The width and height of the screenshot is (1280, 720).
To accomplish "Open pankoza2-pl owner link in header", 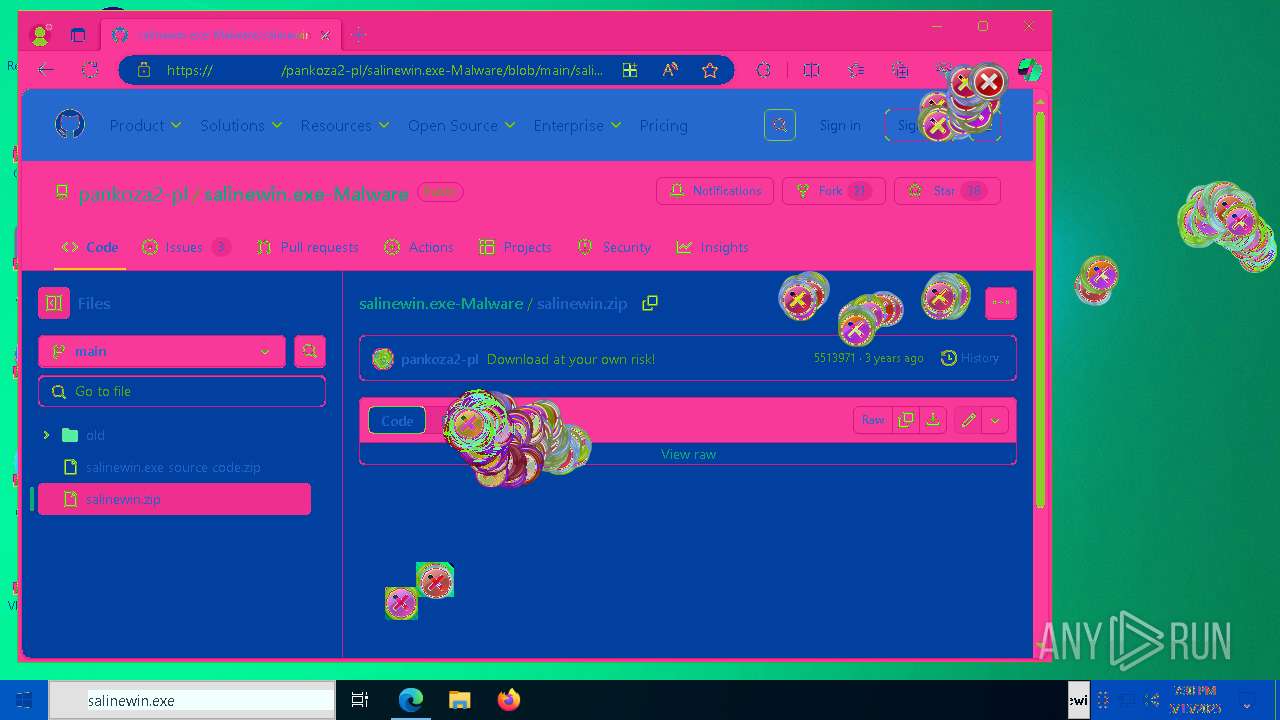I will (133, 194).
